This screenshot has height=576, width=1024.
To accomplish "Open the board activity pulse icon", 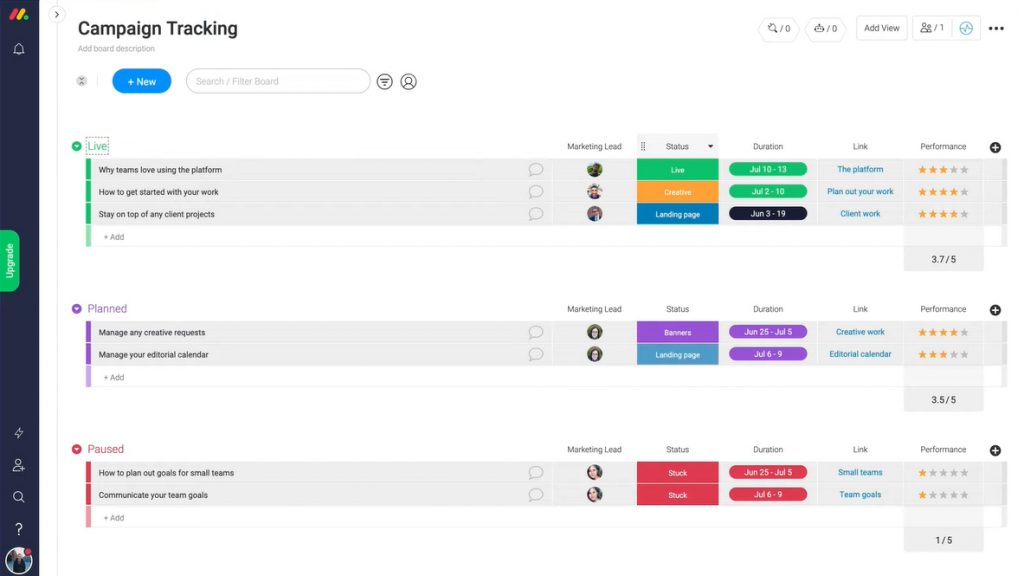I will pos(966,28).
